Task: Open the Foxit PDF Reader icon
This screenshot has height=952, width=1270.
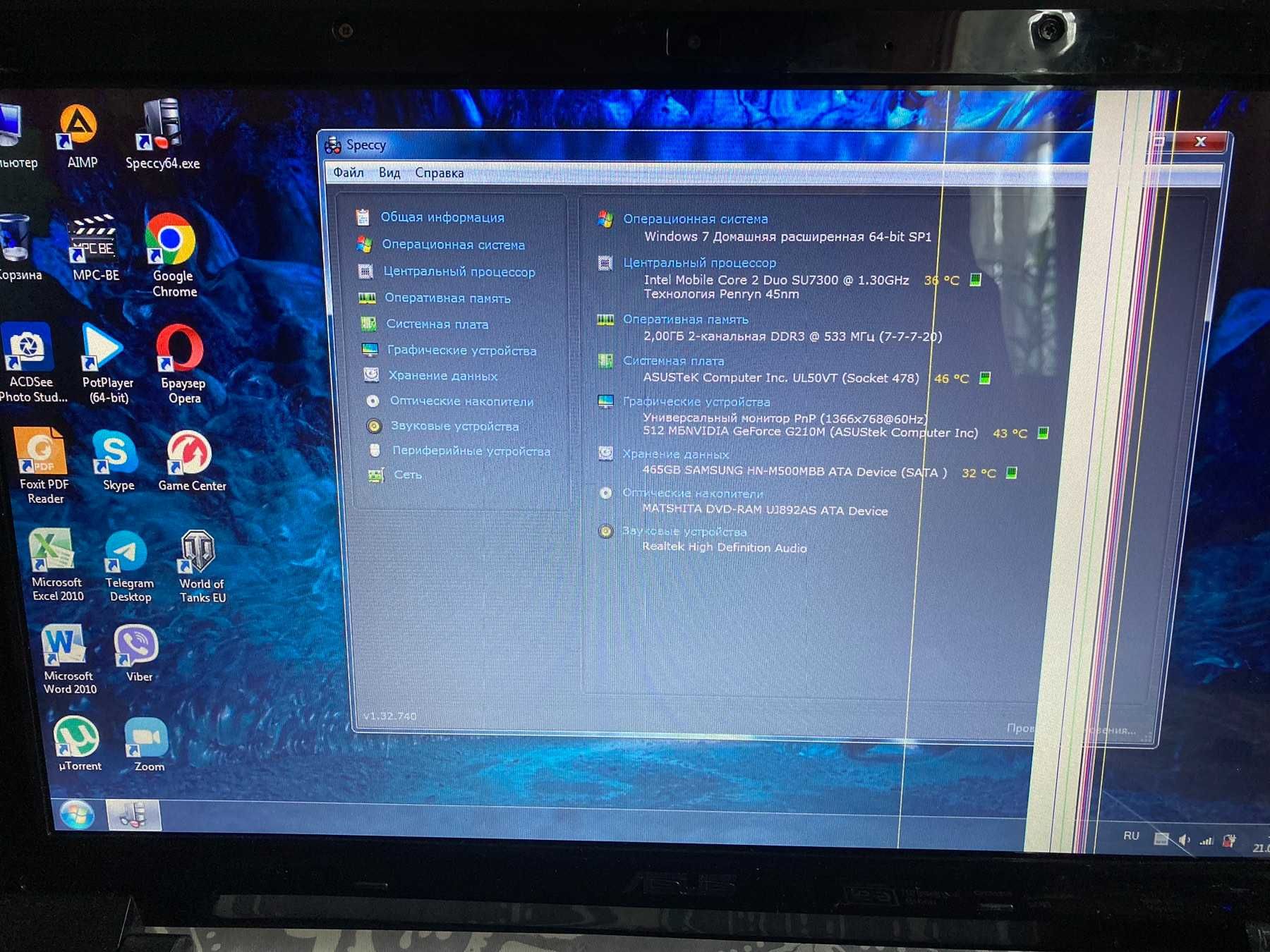Action: pos(42,465)
